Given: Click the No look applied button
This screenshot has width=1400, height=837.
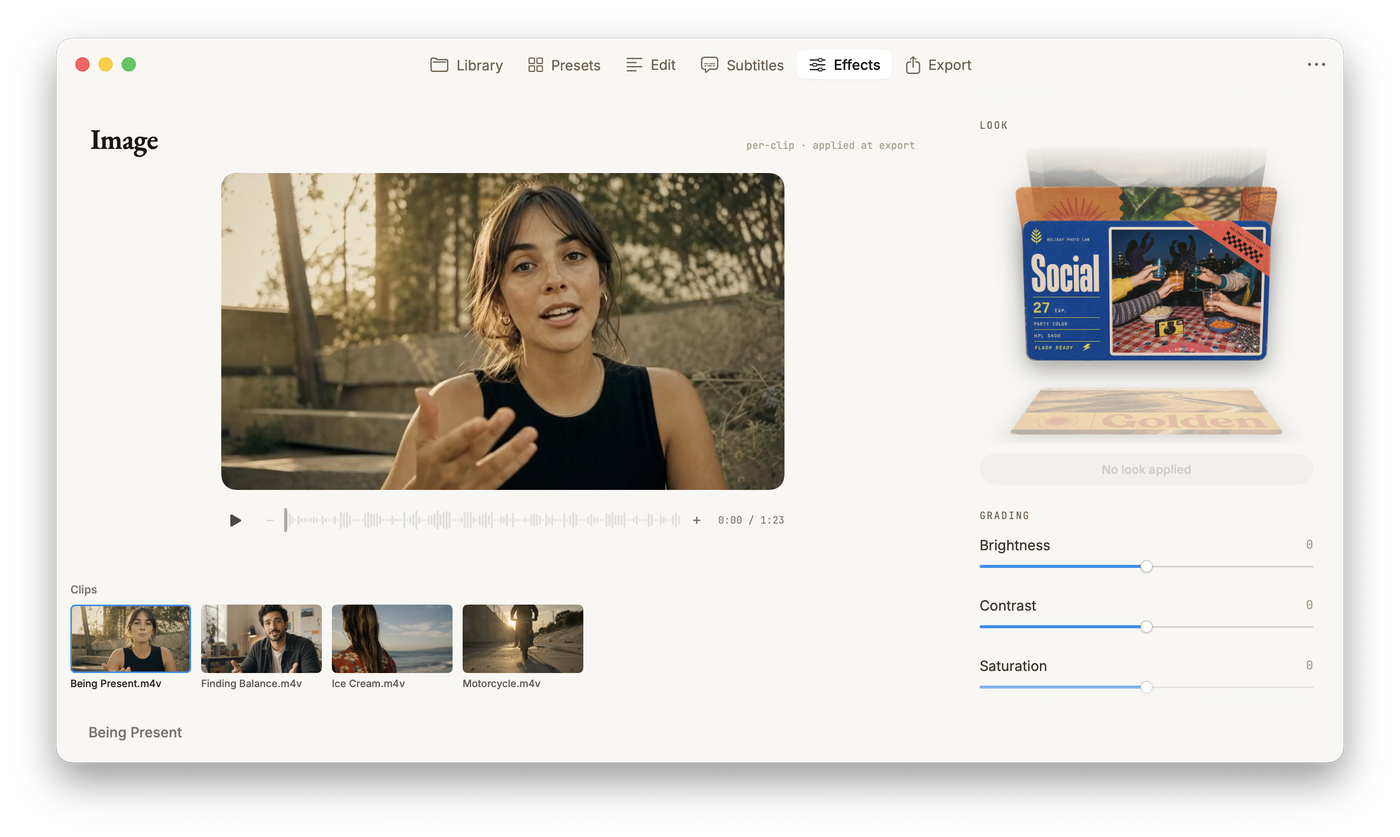Looking at the screenshot, I should (1146, 469).
